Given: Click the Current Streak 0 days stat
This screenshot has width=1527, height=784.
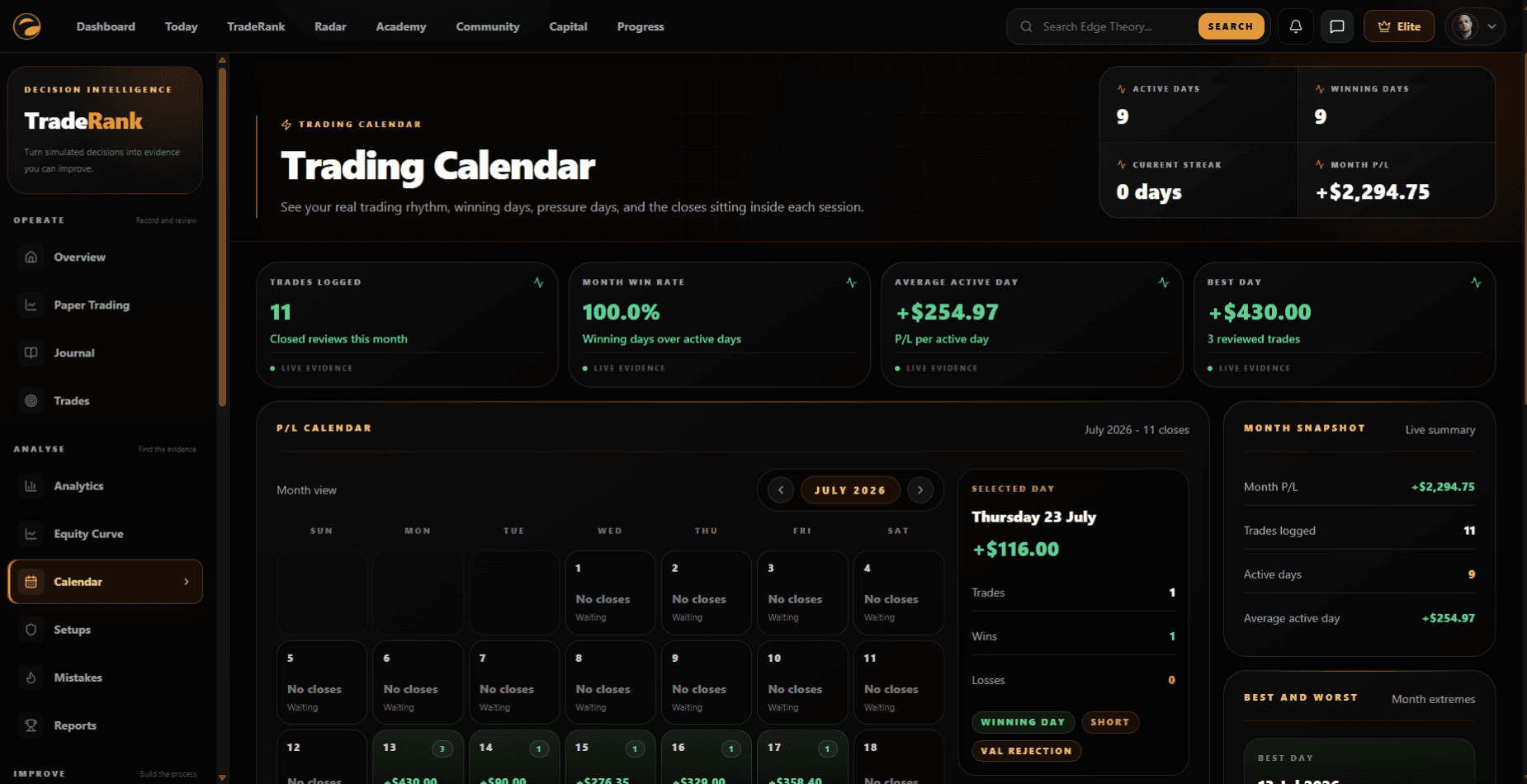Looking at the screenshot, I should (1198, 180).
